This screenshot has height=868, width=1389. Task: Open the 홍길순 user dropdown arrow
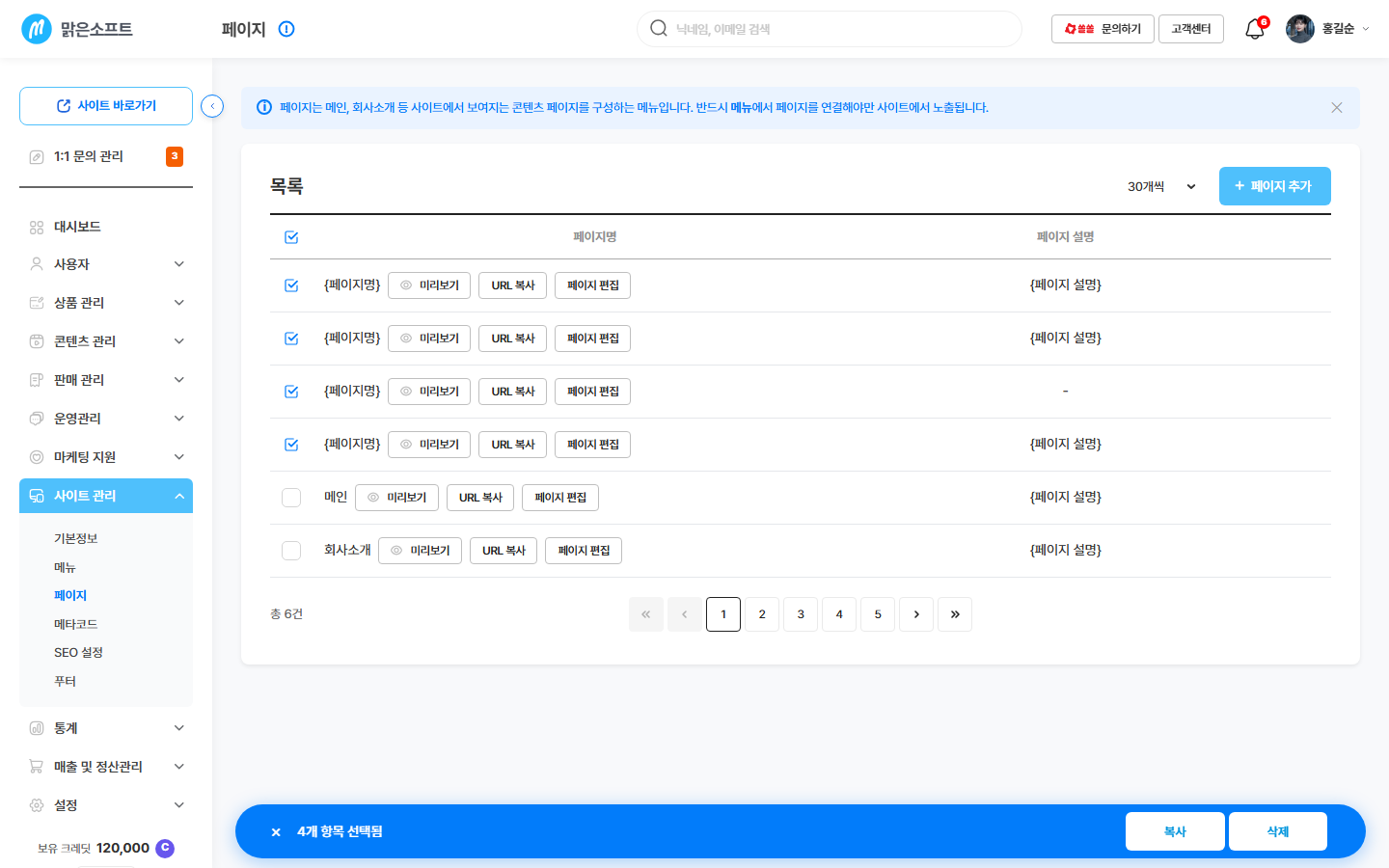pos(1365,29)
